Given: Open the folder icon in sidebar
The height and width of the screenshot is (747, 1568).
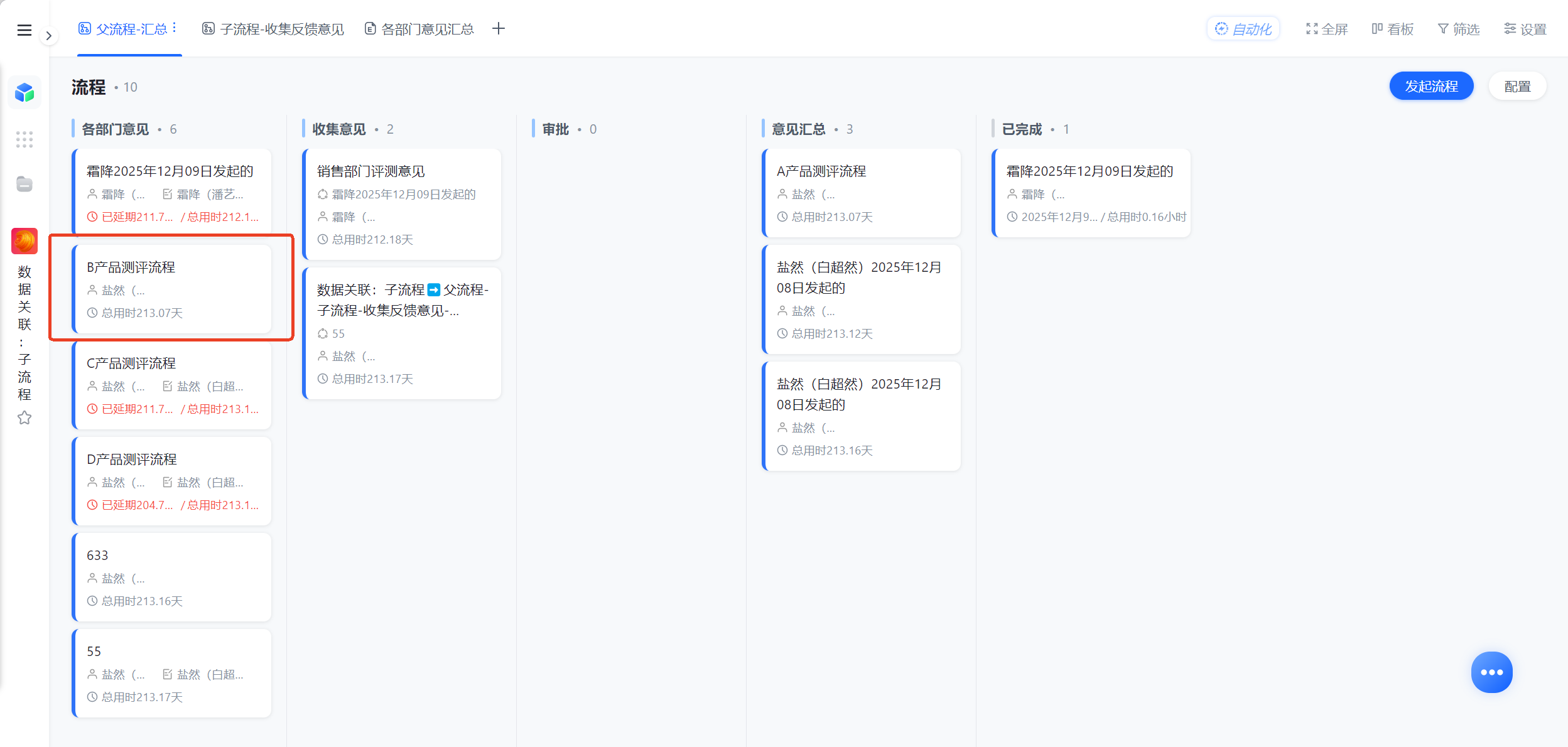Looking at the screenshot, I should point(24,184).
